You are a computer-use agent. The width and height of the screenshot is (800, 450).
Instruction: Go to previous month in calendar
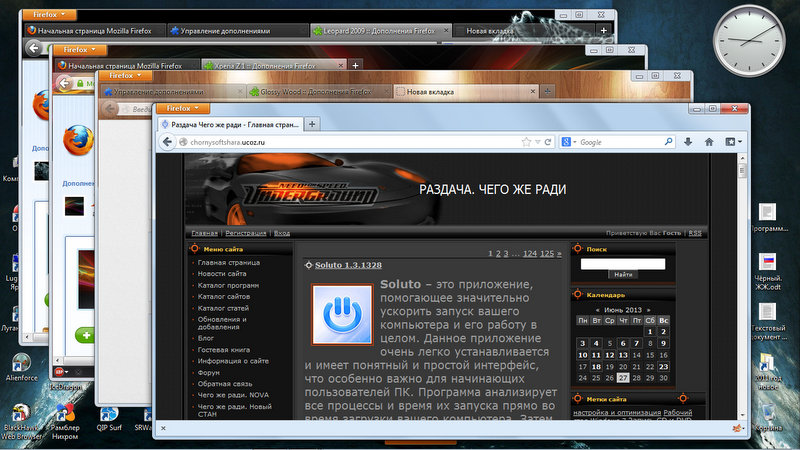pos(597,310)
